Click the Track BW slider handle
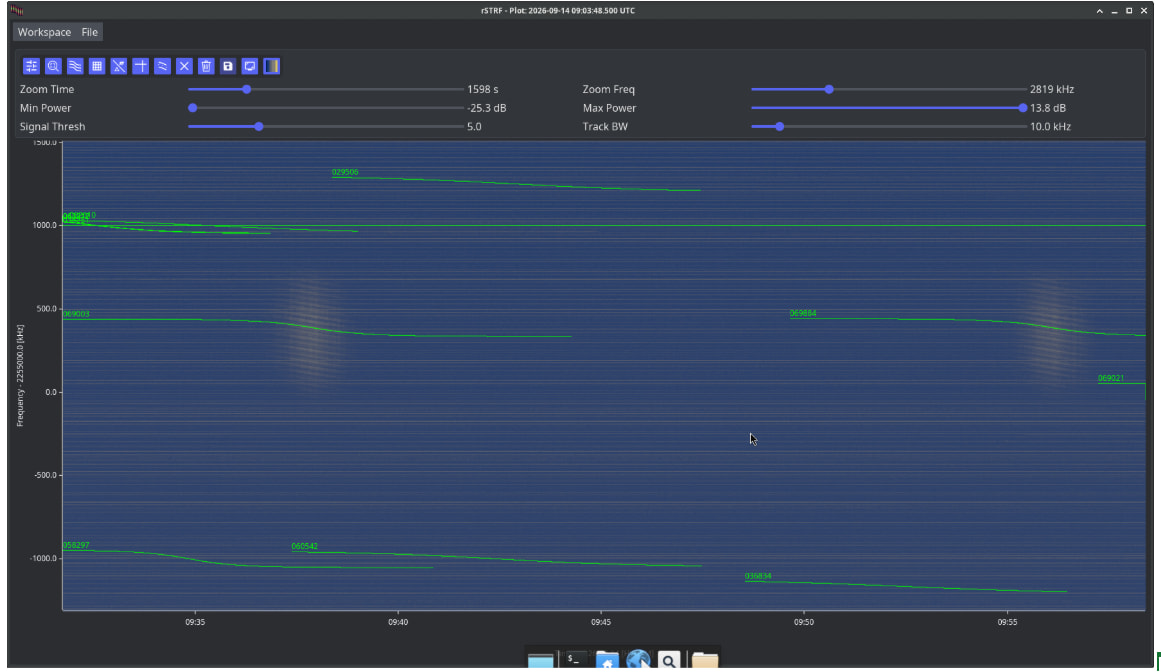 click(780, 127)
